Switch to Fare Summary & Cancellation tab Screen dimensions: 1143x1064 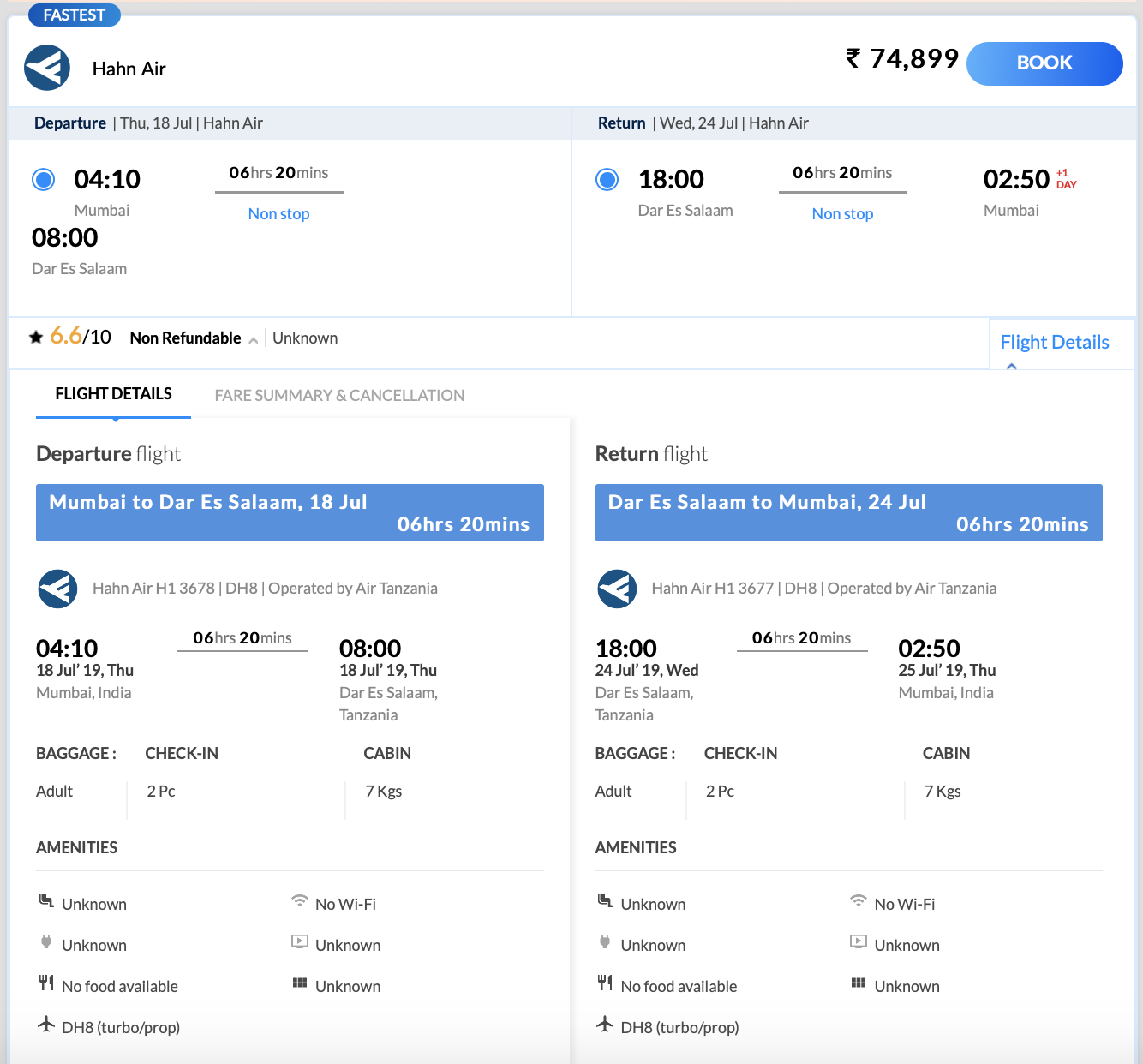pyautogui.click(x=339, y=395)
